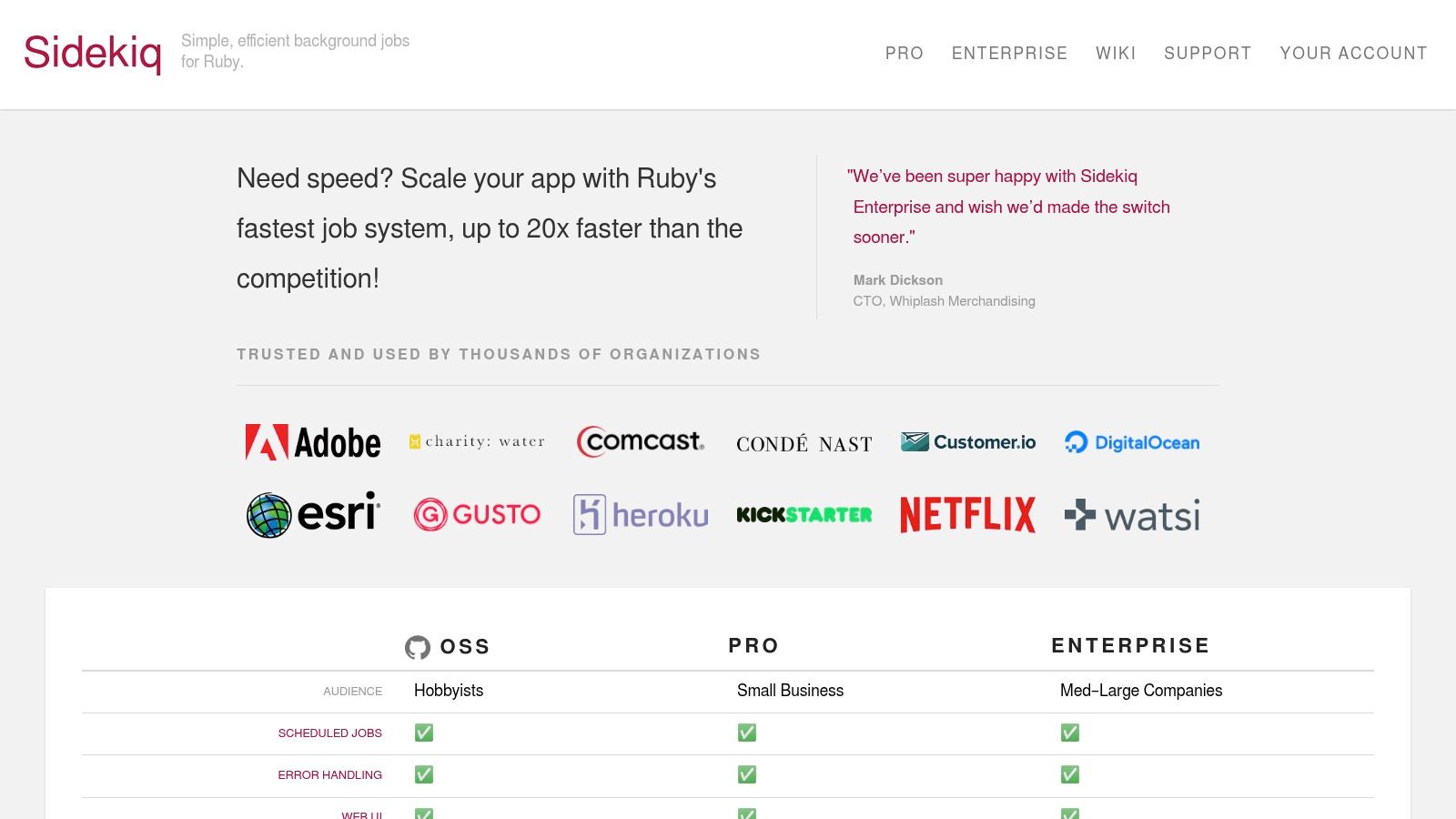Click the charity: water logo

click(x=477, y=441)
